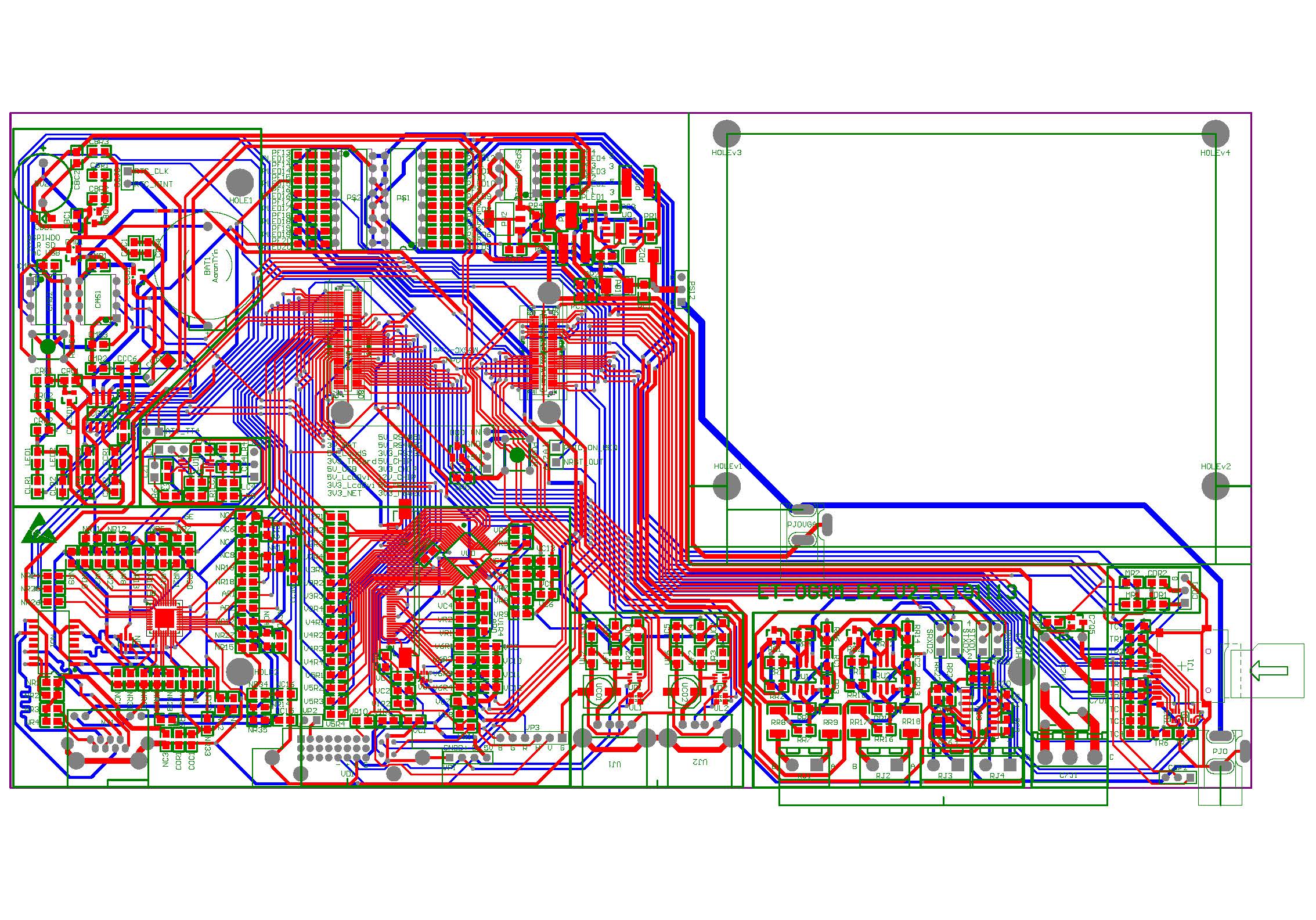
Task: Click the HOLE1 mounting hole
Action: (x=240, y=182)
